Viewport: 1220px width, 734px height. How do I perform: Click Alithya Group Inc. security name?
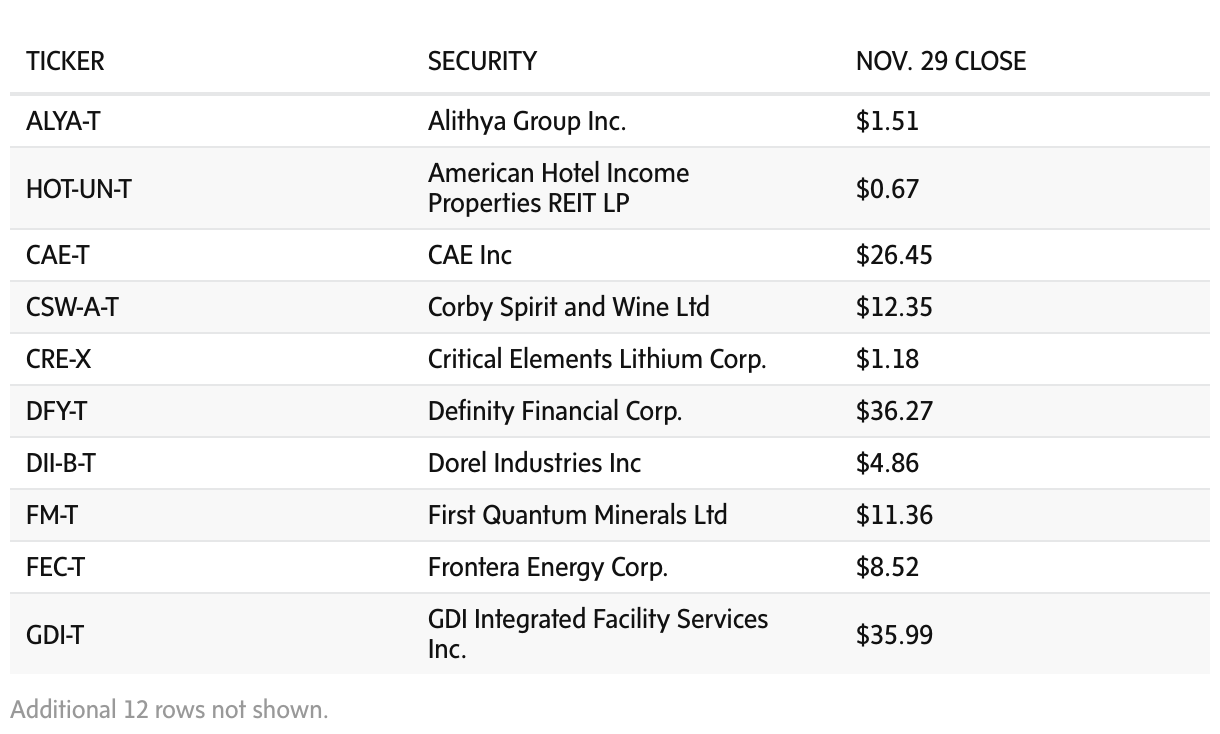pos(527,121)
